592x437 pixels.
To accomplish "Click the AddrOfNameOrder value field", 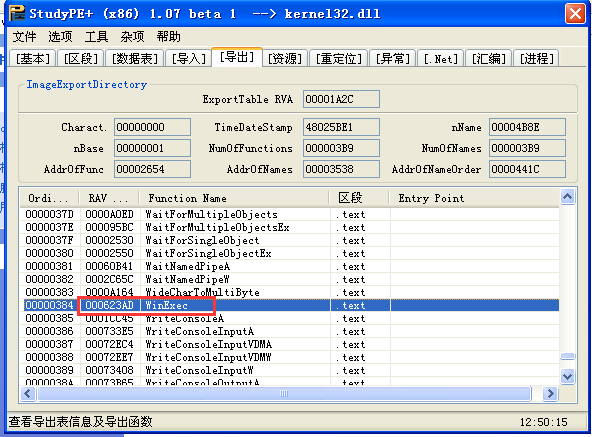I will (x=527, y=169).
